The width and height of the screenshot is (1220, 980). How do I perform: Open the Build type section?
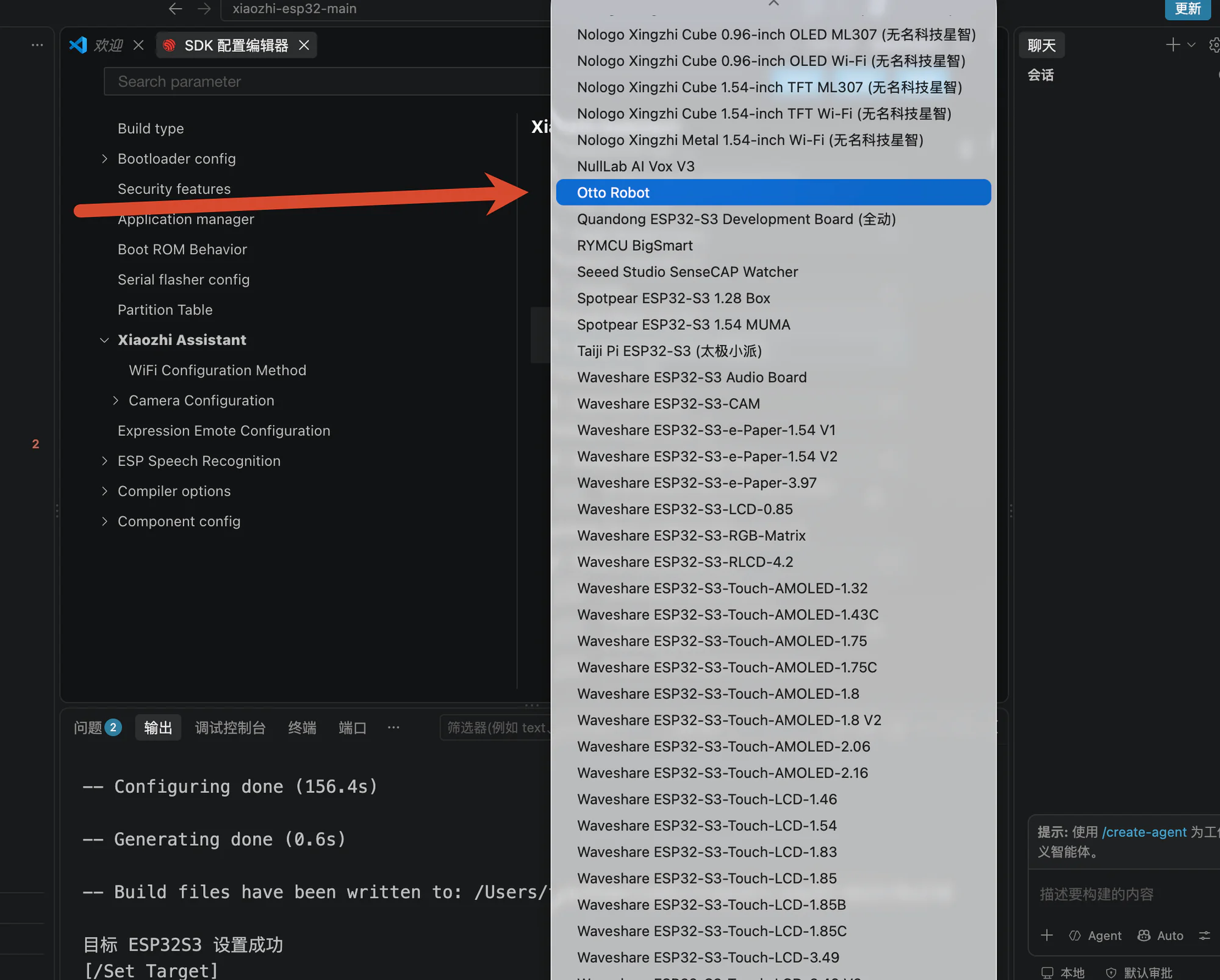coord(151,128)
